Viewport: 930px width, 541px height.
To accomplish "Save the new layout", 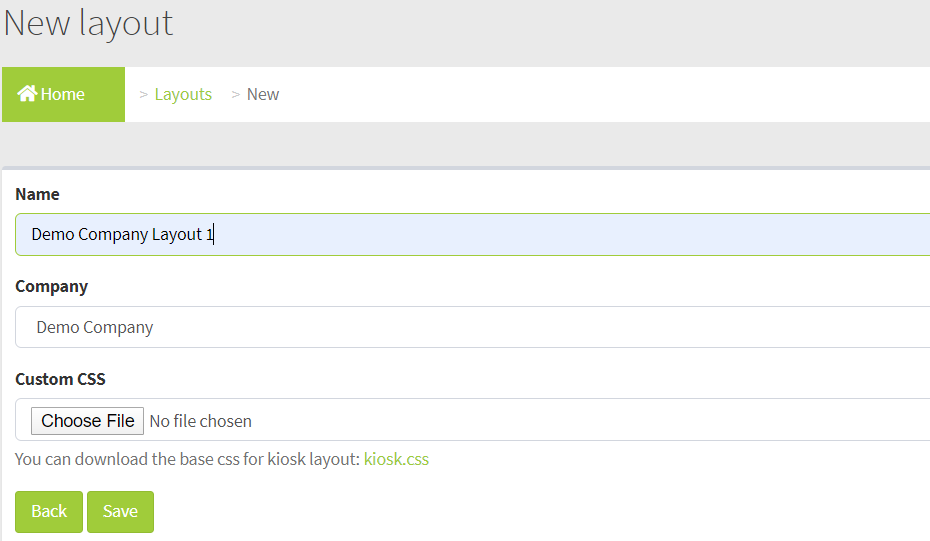I will click(x=120, y=512).
